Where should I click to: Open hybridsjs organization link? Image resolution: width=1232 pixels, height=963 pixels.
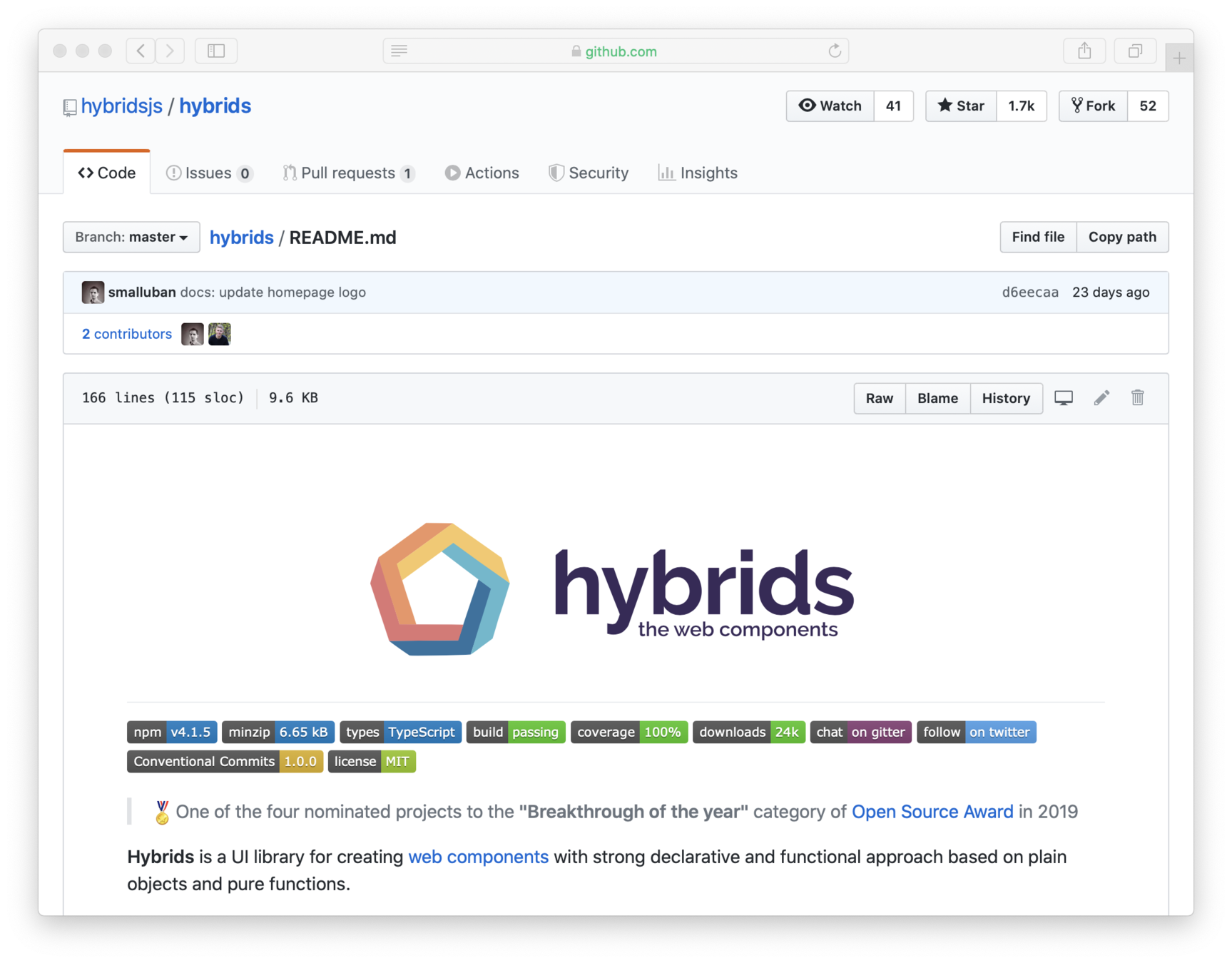[x=122, y=106]
